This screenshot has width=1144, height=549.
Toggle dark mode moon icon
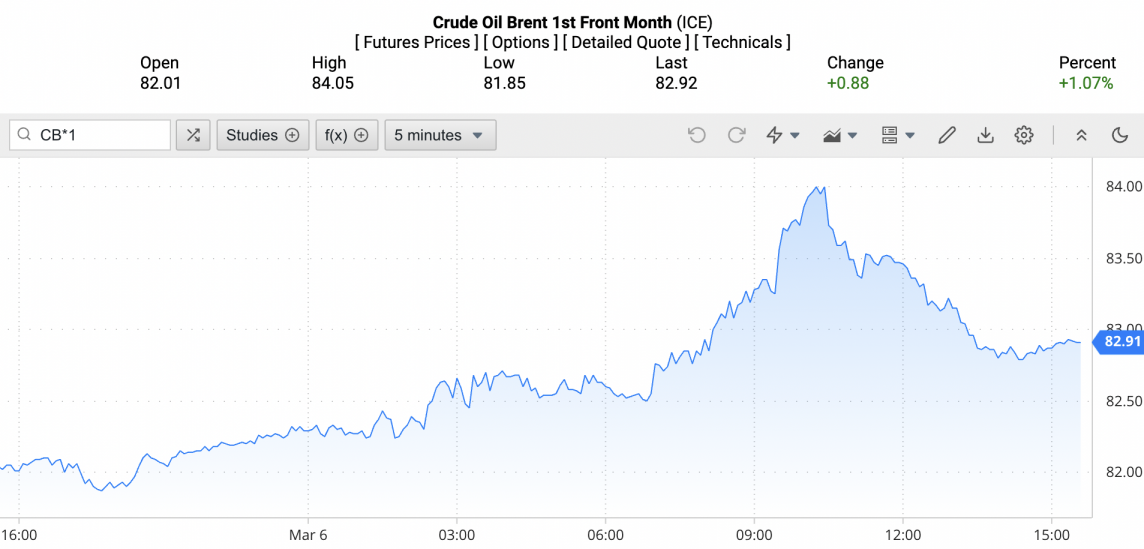pyautogui.click(x=1120, y=135)
